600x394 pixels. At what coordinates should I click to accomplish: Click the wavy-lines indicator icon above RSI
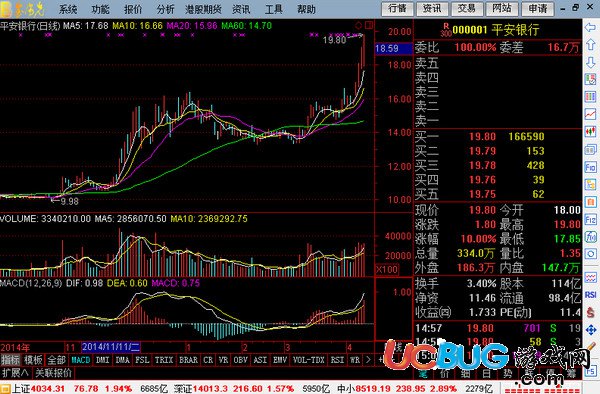(x=590, y=277)
